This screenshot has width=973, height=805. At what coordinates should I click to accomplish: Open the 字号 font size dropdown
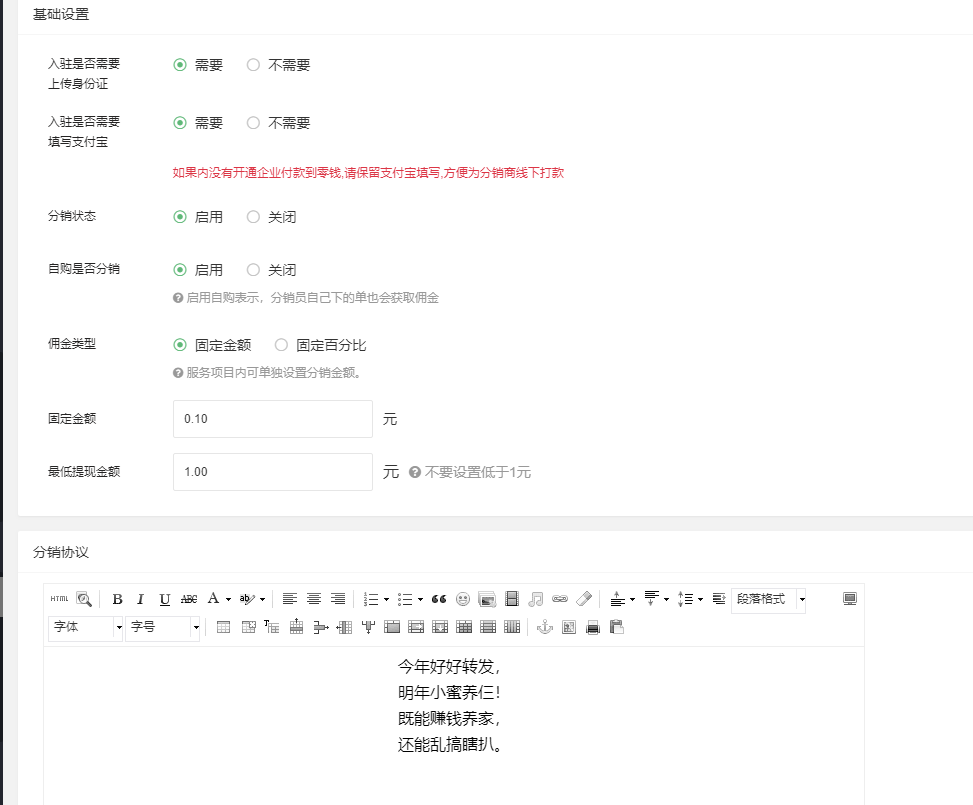pos(163,627)
